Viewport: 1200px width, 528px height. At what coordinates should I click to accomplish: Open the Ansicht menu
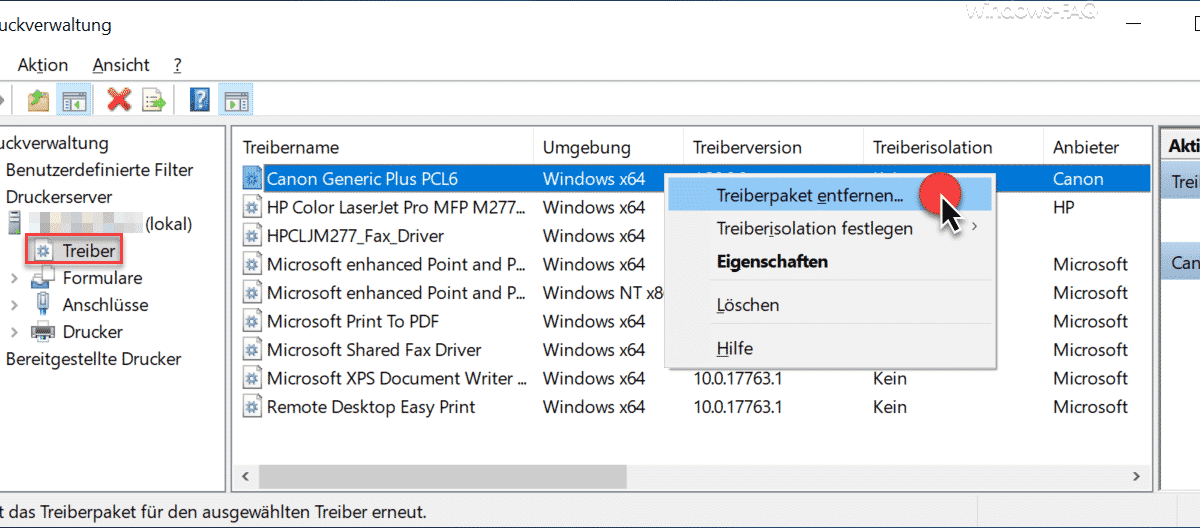tap(121, 65)
